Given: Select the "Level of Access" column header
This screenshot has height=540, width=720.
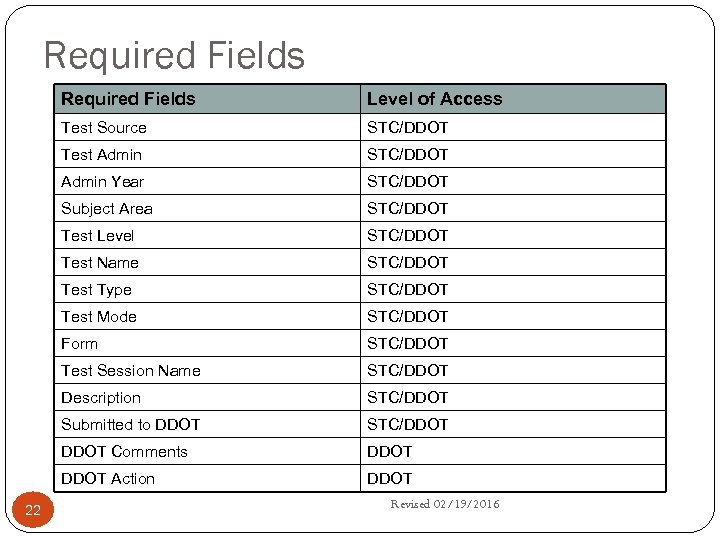Looking at the screenshot, I should [434, 99].
